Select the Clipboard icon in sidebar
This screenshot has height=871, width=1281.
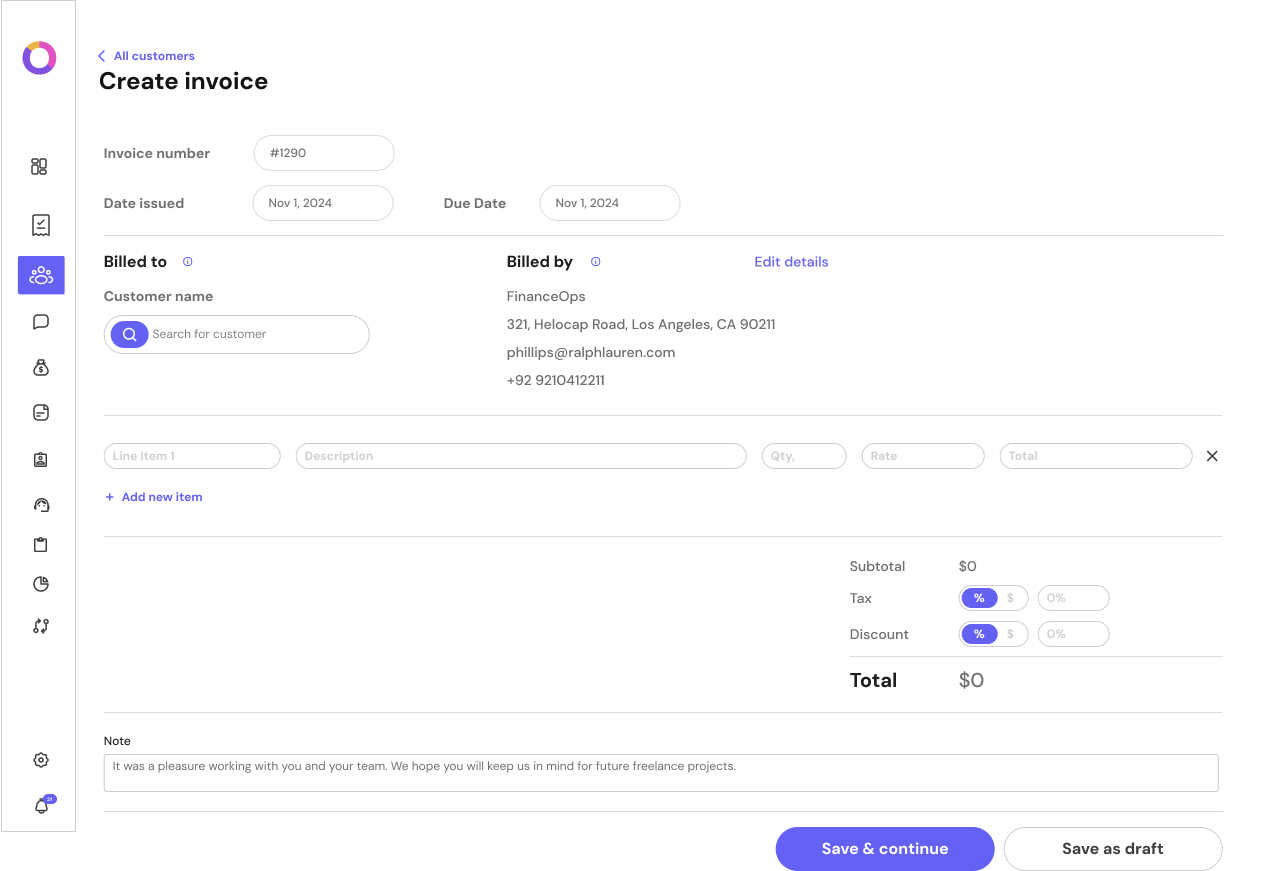click(40, 544)
